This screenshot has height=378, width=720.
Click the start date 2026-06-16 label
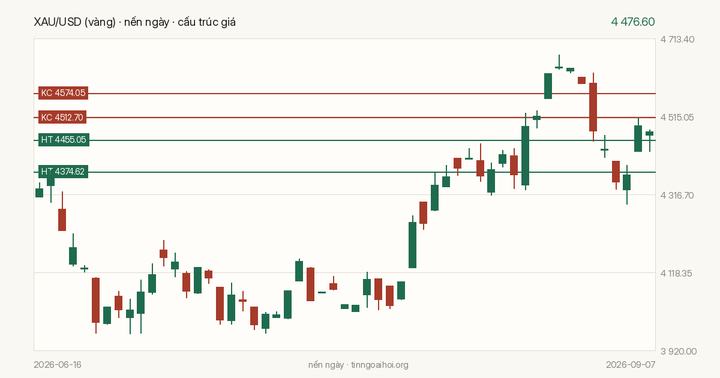(x=57, y=365)
